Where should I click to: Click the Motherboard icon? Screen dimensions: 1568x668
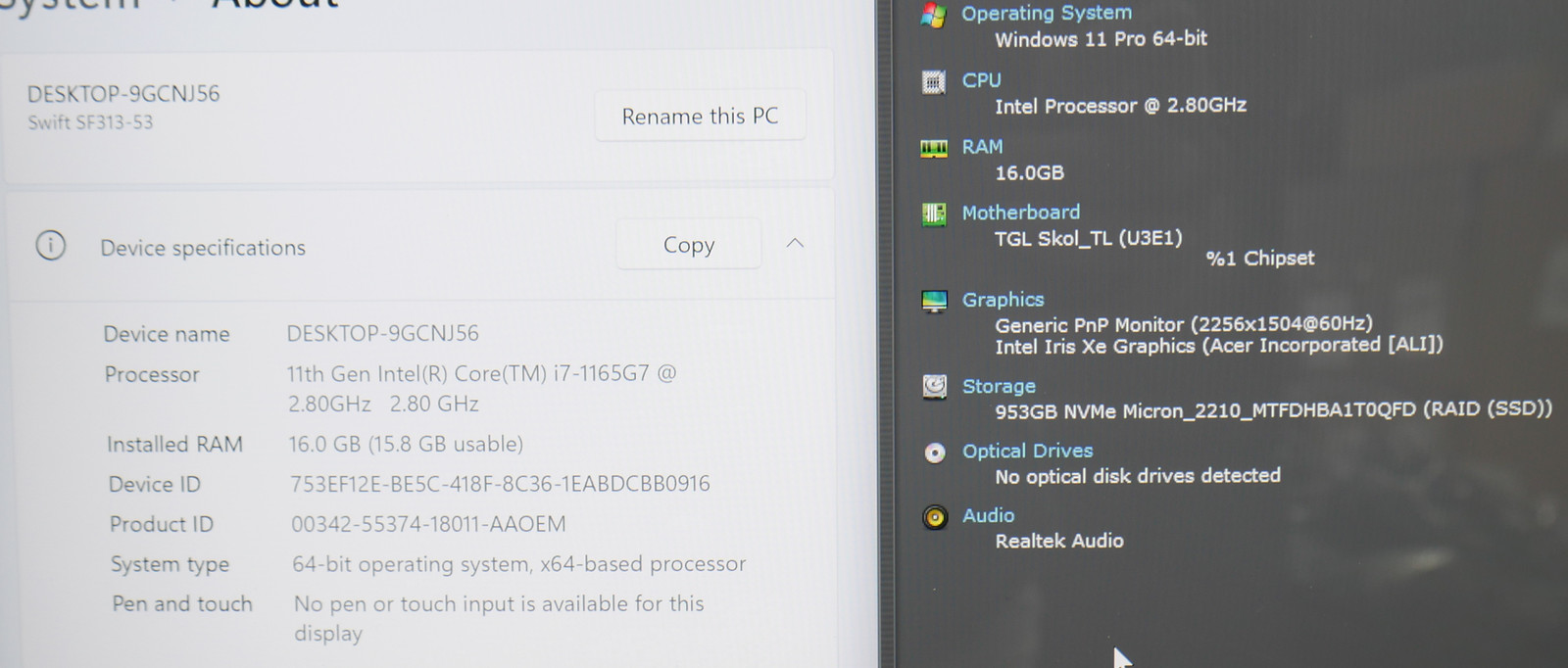click(x=934, y=214)
